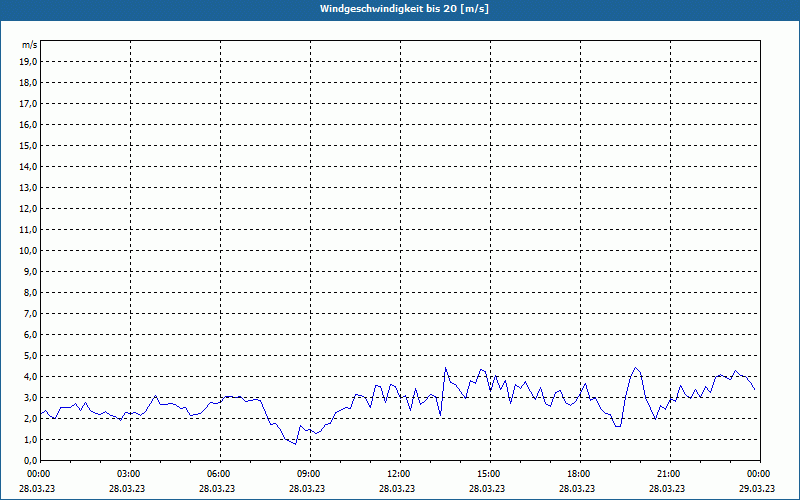
Task: Click the 16,0 y-axis value
Action: pos(28,124)
